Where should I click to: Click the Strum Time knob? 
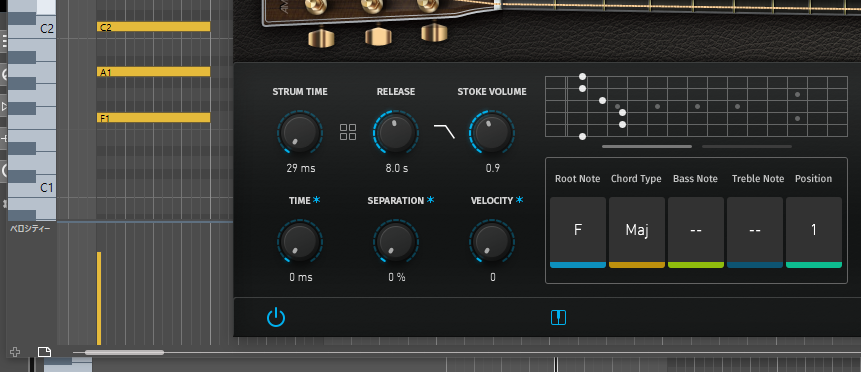[x=300, y=133]
